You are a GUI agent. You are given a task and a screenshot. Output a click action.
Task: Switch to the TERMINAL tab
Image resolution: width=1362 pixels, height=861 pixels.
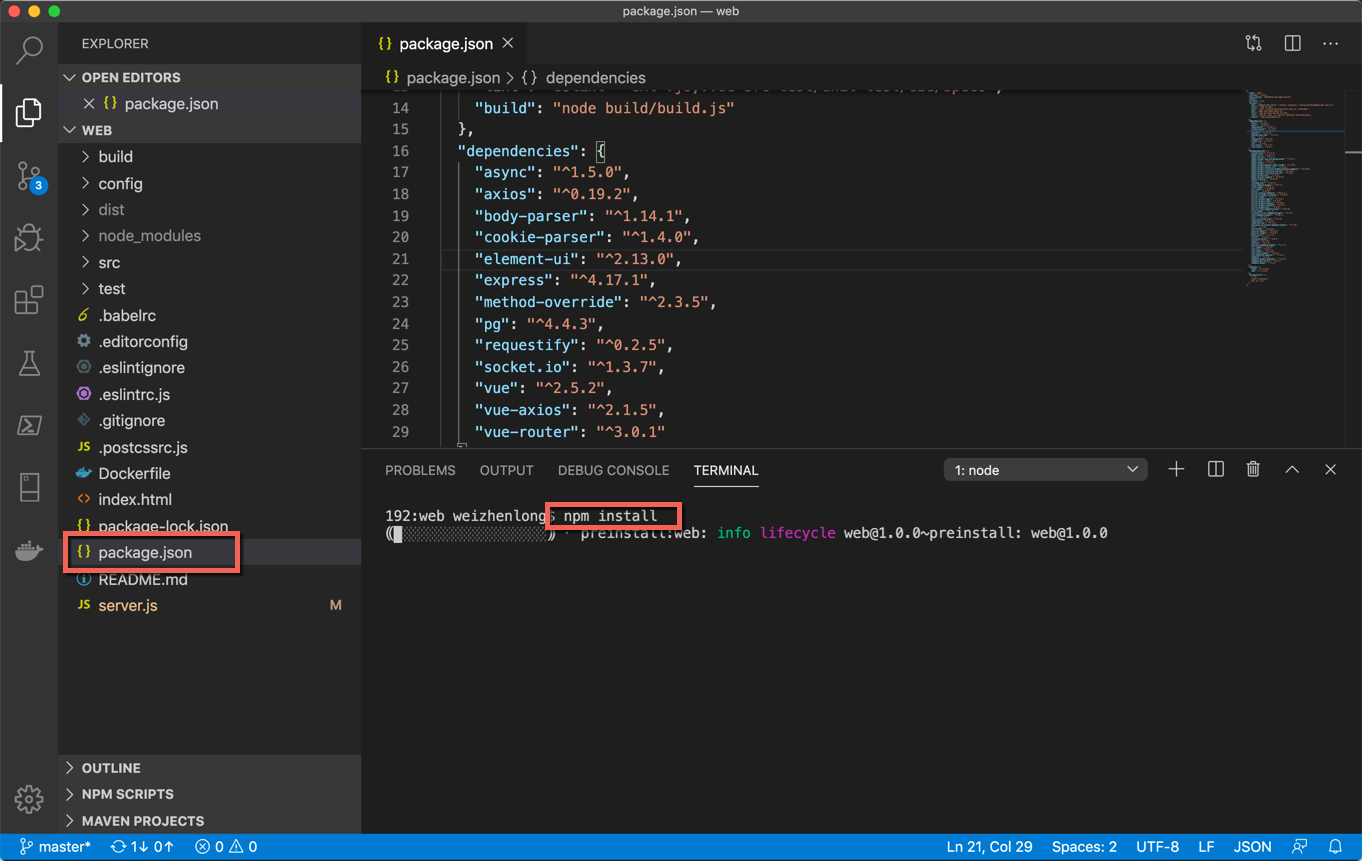(x=726, y=470)
